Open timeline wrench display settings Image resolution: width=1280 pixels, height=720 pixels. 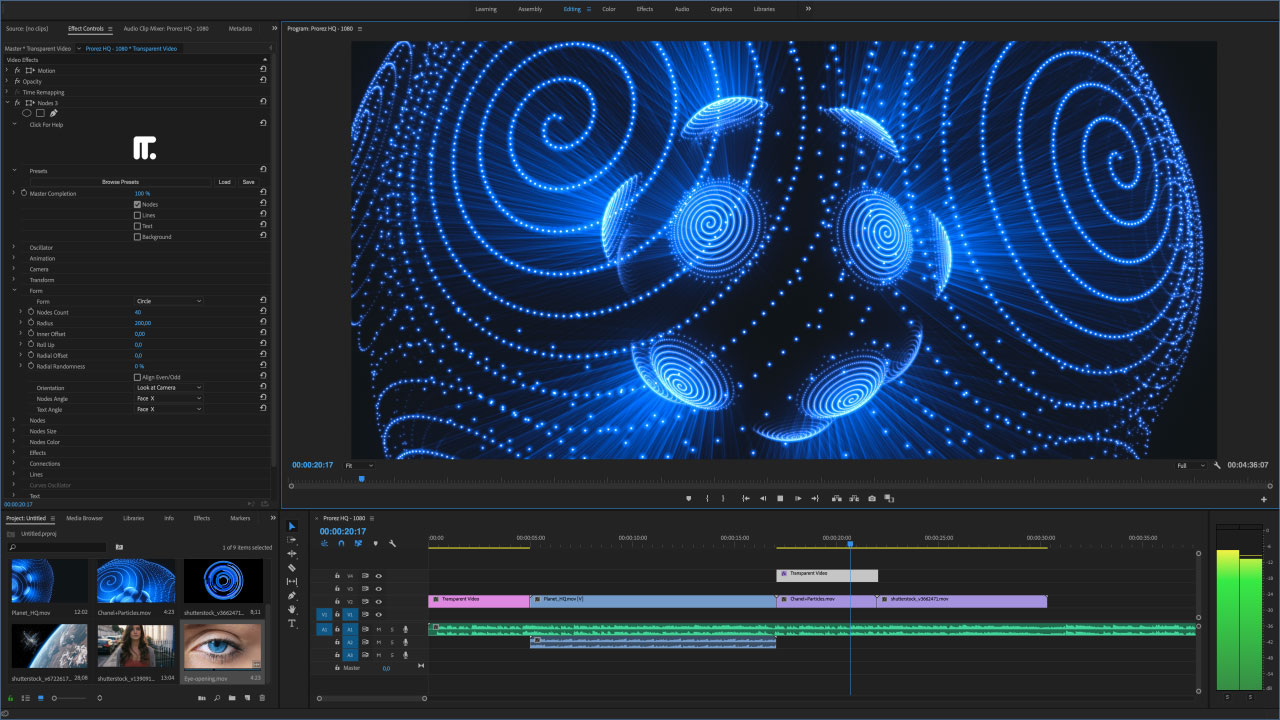pyautogui.click(x=392, y=543)
